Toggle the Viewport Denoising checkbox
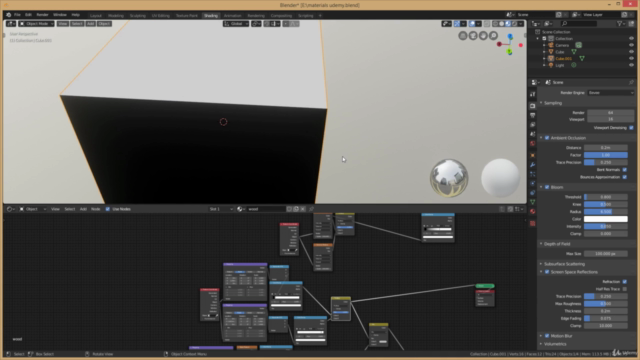 pyautogui.click(x=631, y=128)
